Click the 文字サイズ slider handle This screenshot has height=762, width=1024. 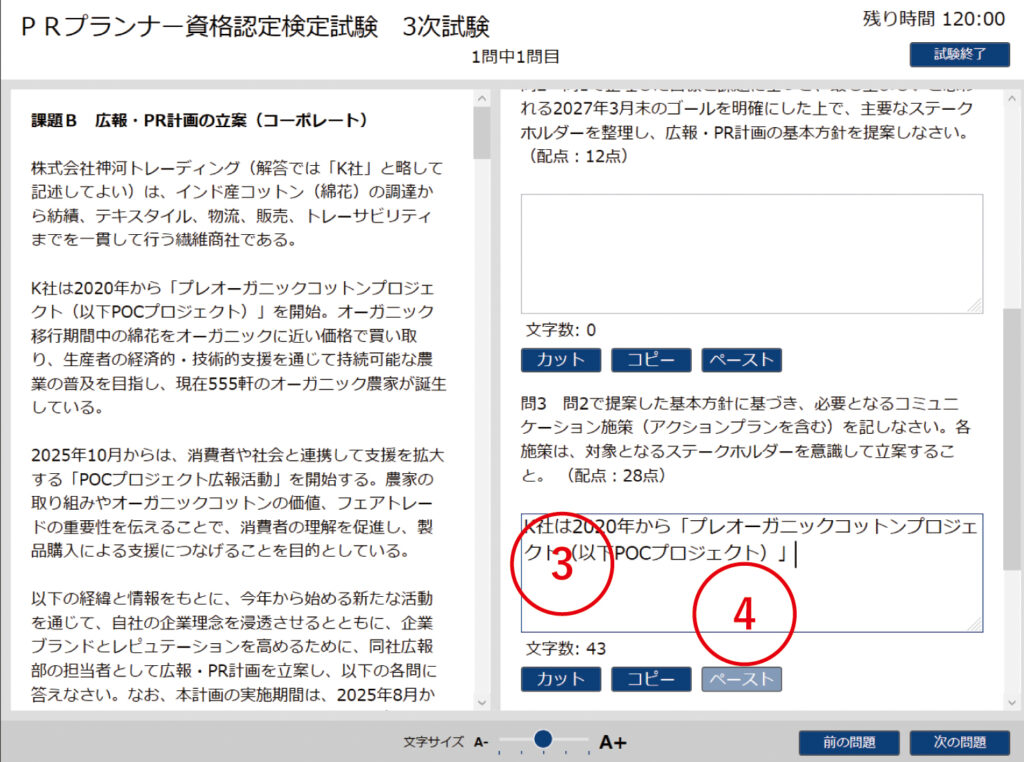543,739
